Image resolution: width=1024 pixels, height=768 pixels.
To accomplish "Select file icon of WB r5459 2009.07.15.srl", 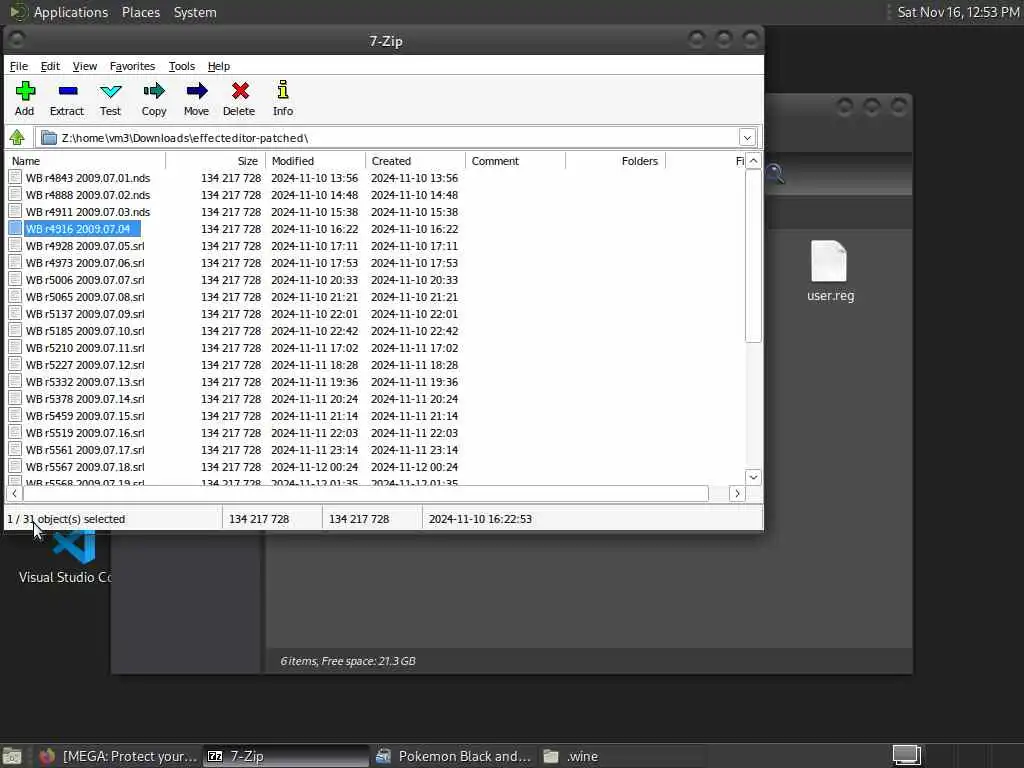I will 15,415.
